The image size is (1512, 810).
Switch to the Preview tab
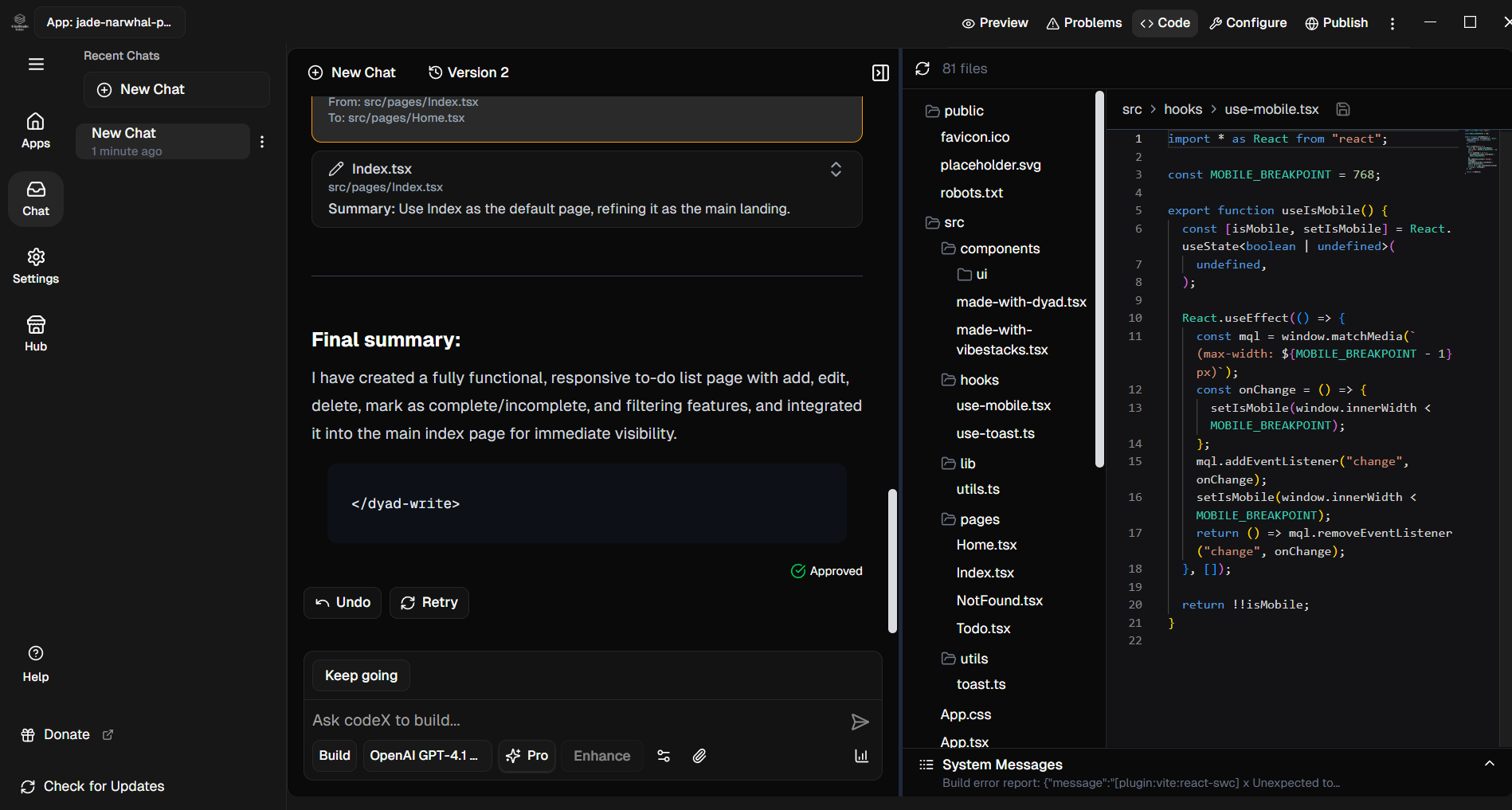995,23
